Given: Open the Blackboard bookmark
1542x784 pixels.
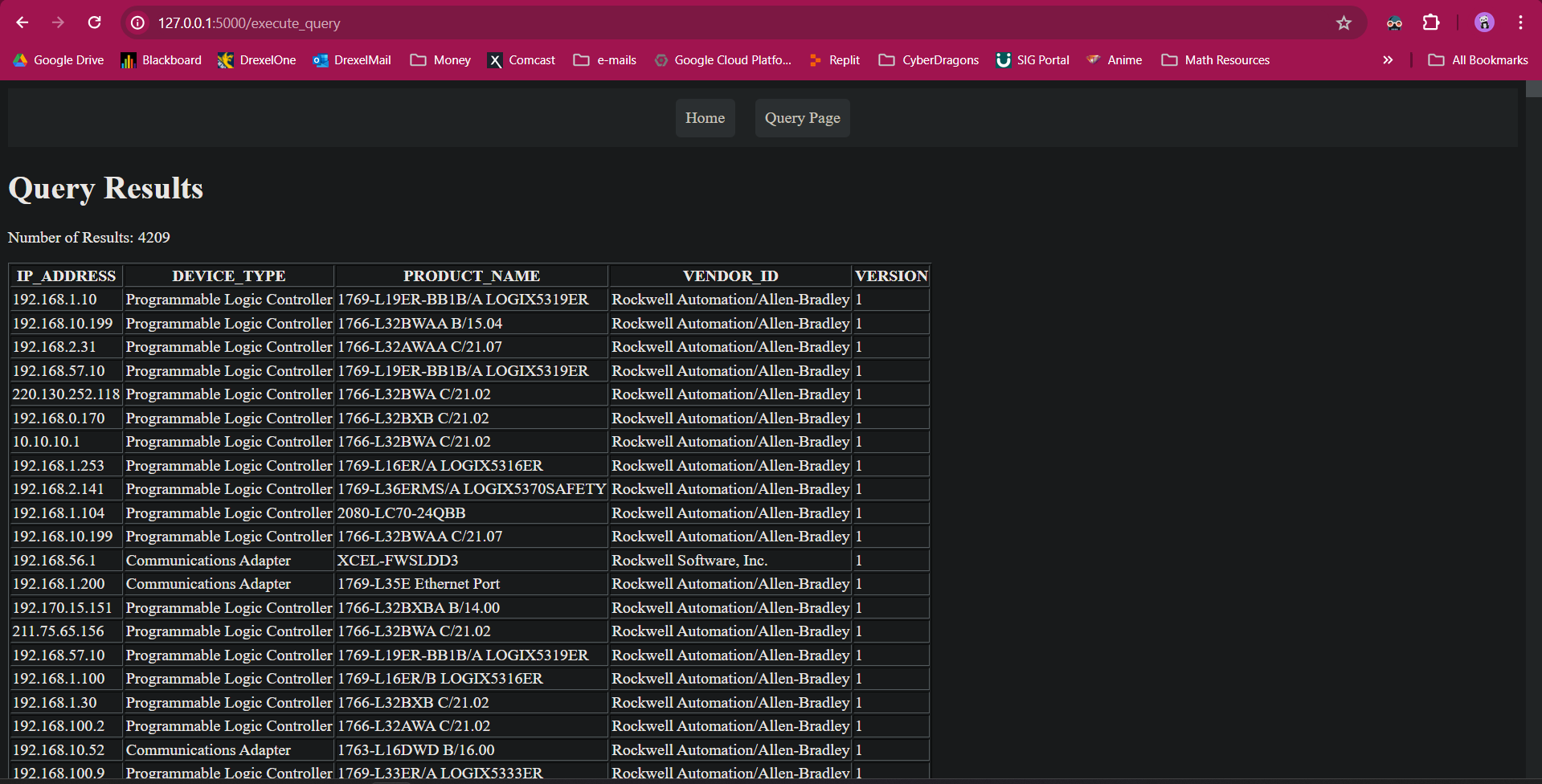Looking at the screenshot, I should pos(162,60).
